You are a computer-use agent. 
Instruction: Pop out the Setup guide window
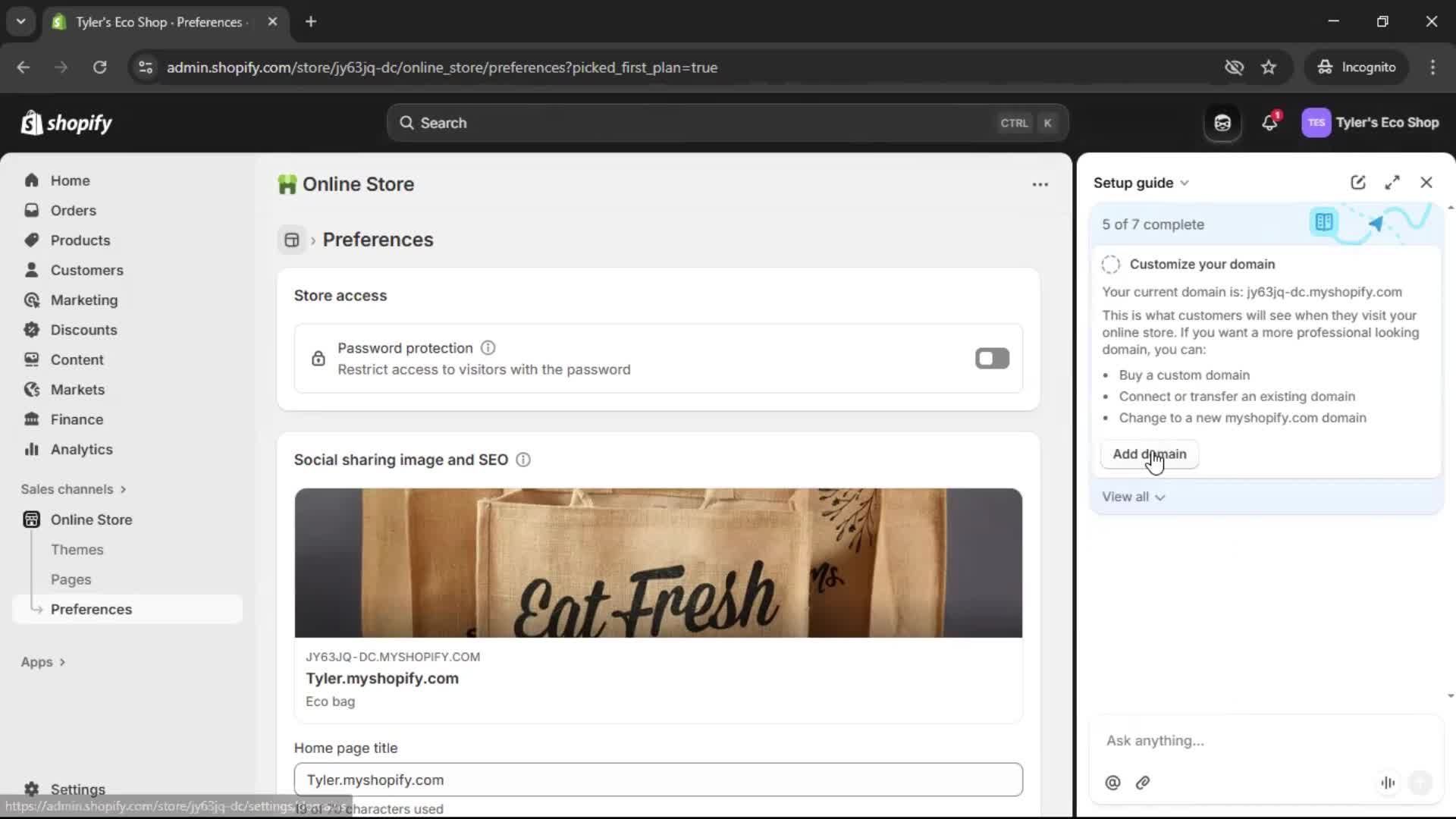click(x=1357, y=182)
